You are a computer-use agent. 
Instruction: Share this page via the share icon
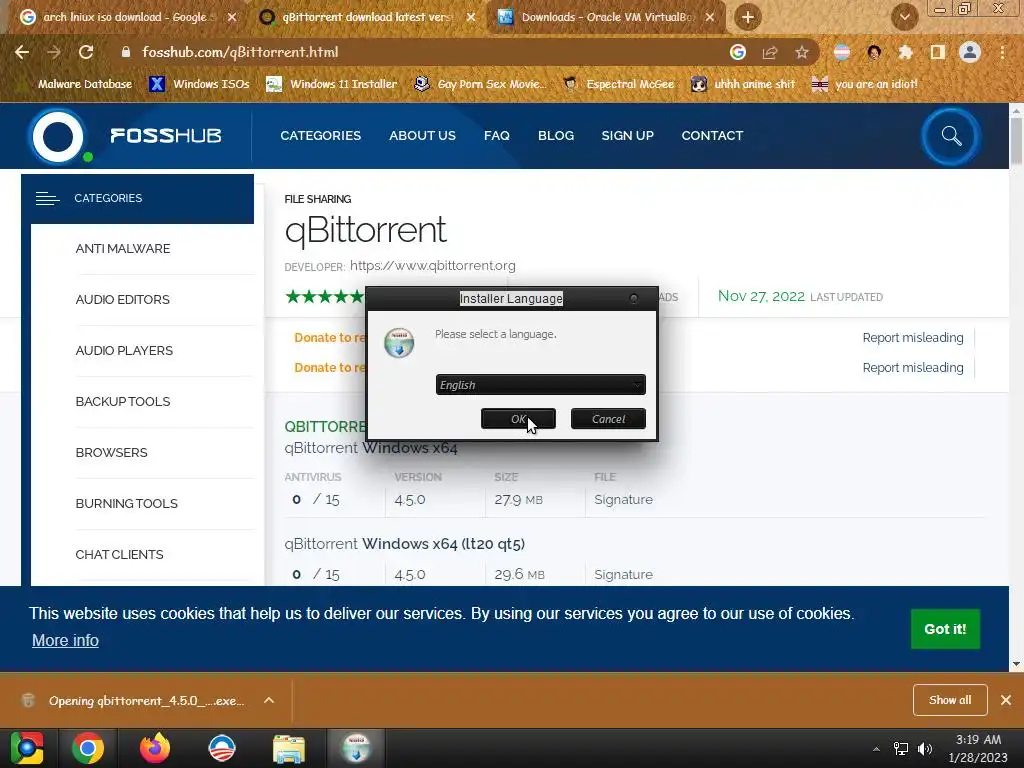pyautogui.click(x=770, y=52)
